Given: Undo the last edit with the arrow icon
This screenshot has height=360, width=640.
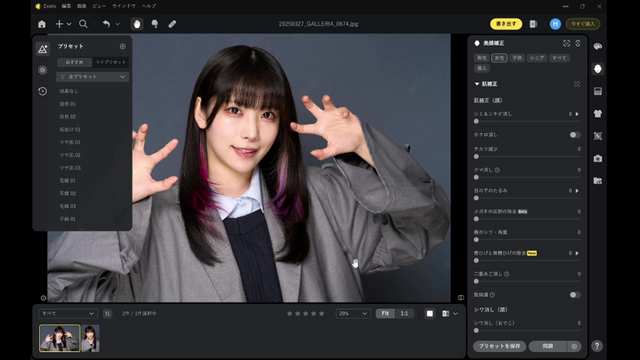Looking at the screenshot, I should (106, 24).
